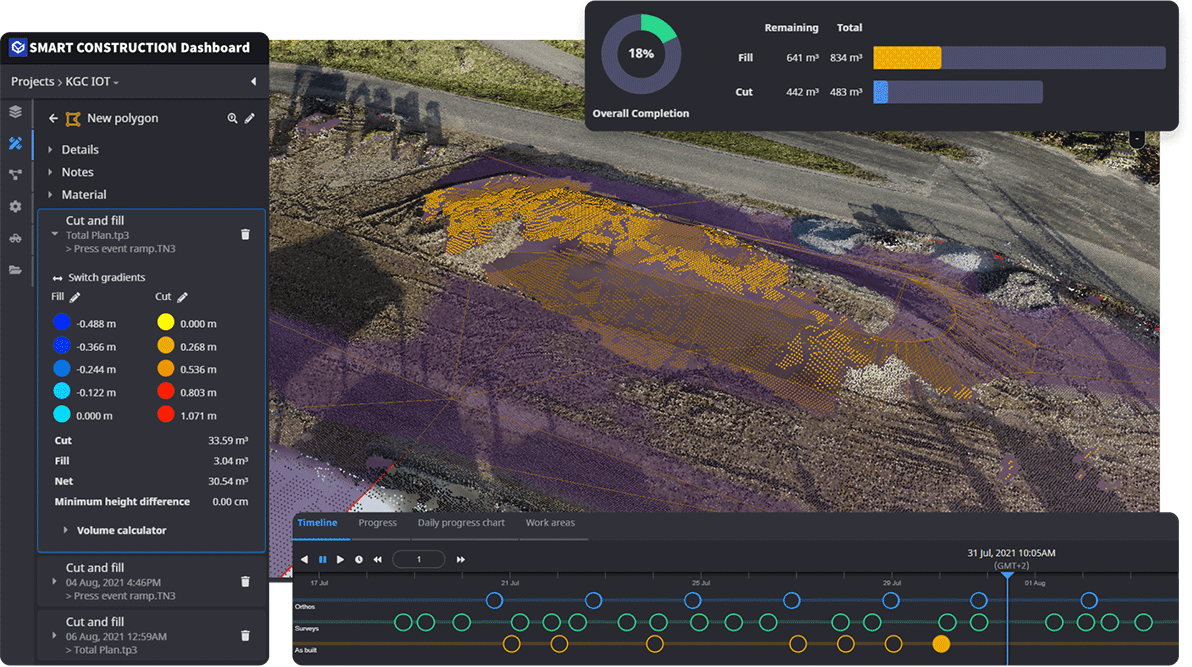Delete the Total Plan.tp3 cut and fill
Viewport: 1192px width, 667px height.
point(245,234)
